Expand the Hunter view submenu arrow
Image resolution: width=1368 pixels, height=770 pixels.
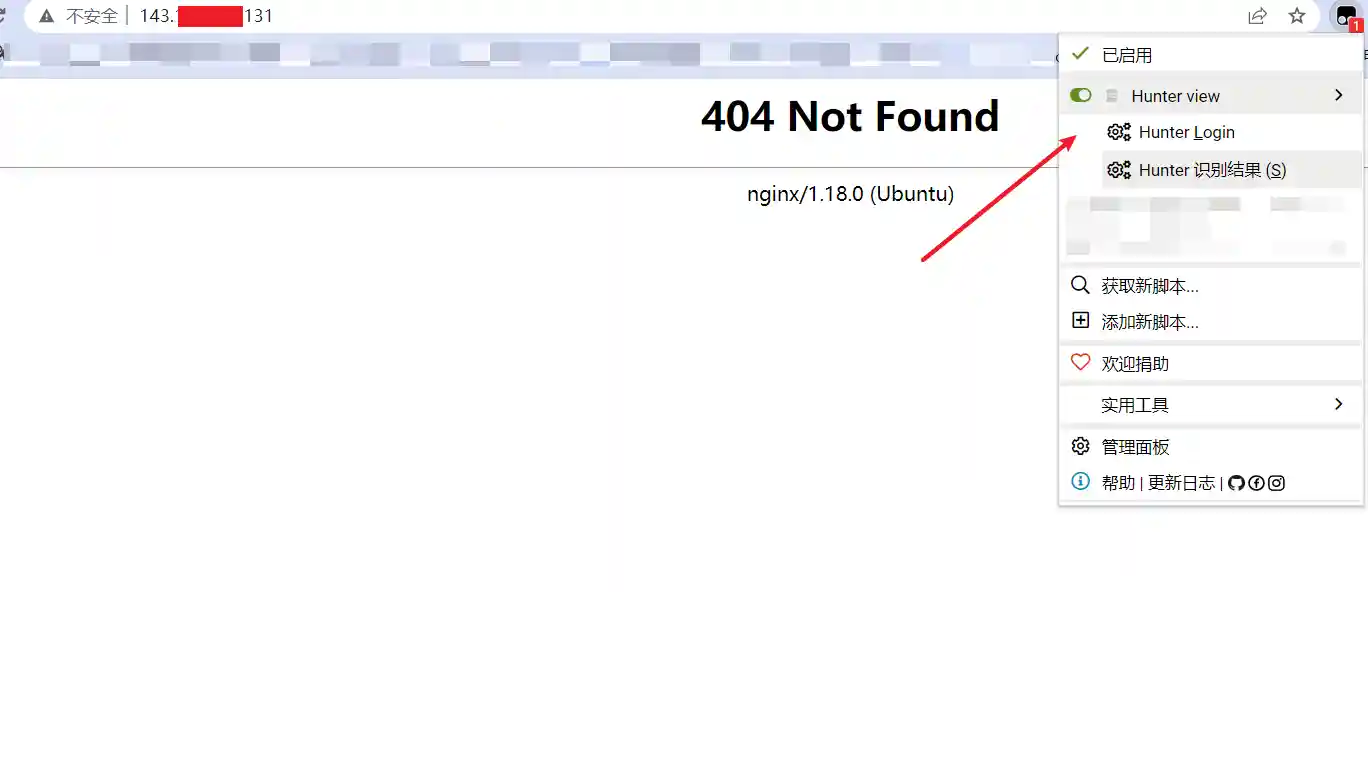coord(1339,95)
